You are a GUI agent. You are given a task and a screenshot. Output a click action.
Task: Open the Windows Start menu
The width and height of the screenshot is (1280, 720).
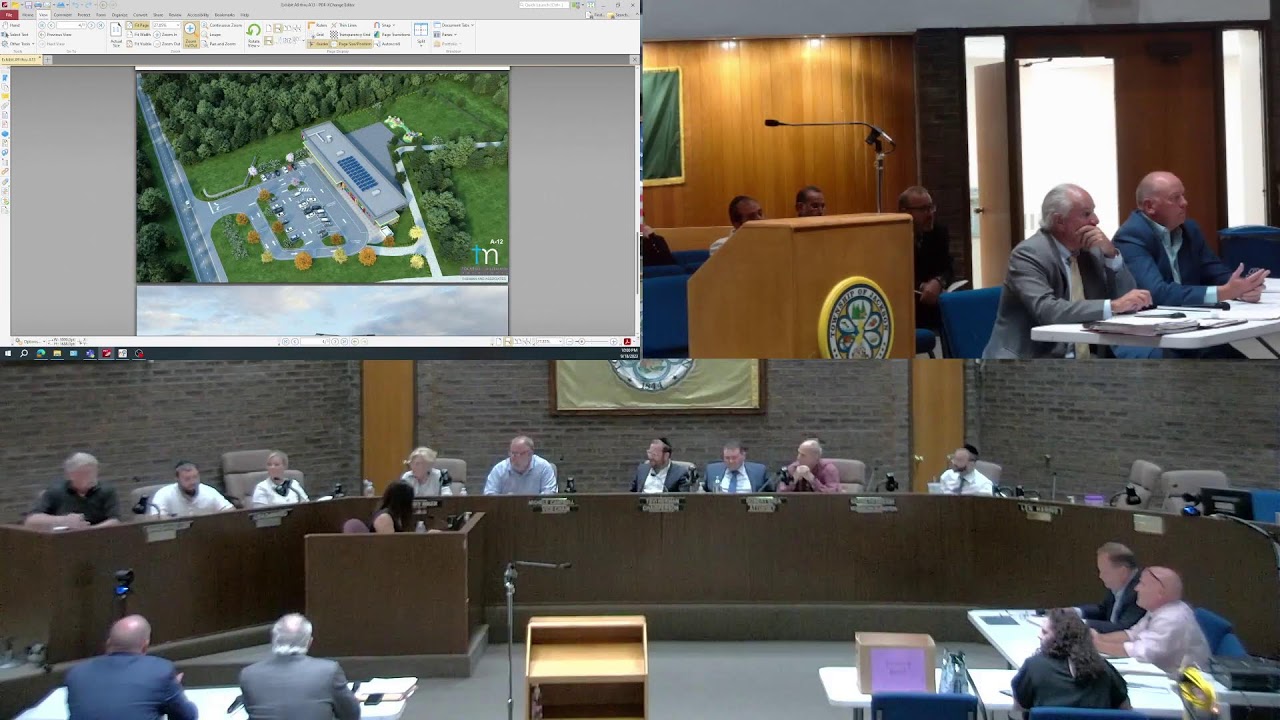click(x=8, y=353)
